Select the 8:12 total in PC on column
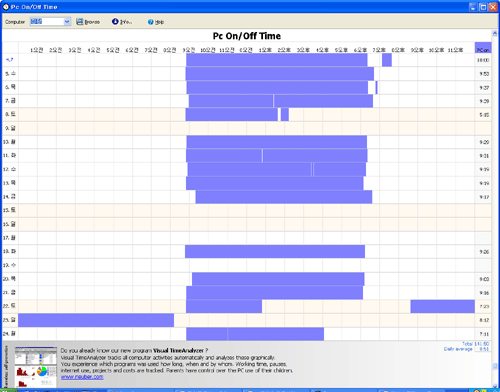 point(484,320)
